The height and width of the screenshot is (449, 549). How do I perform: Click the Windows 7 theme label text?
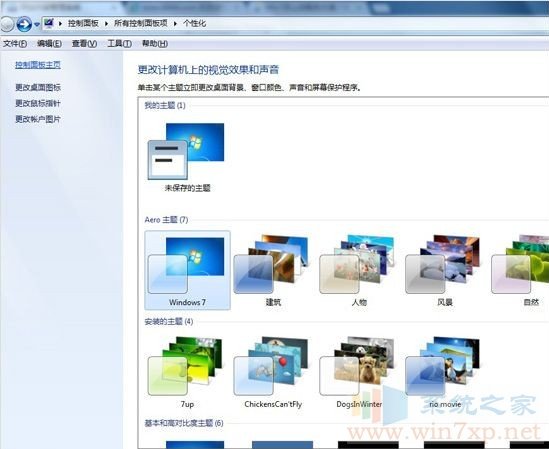click(187, 302)
